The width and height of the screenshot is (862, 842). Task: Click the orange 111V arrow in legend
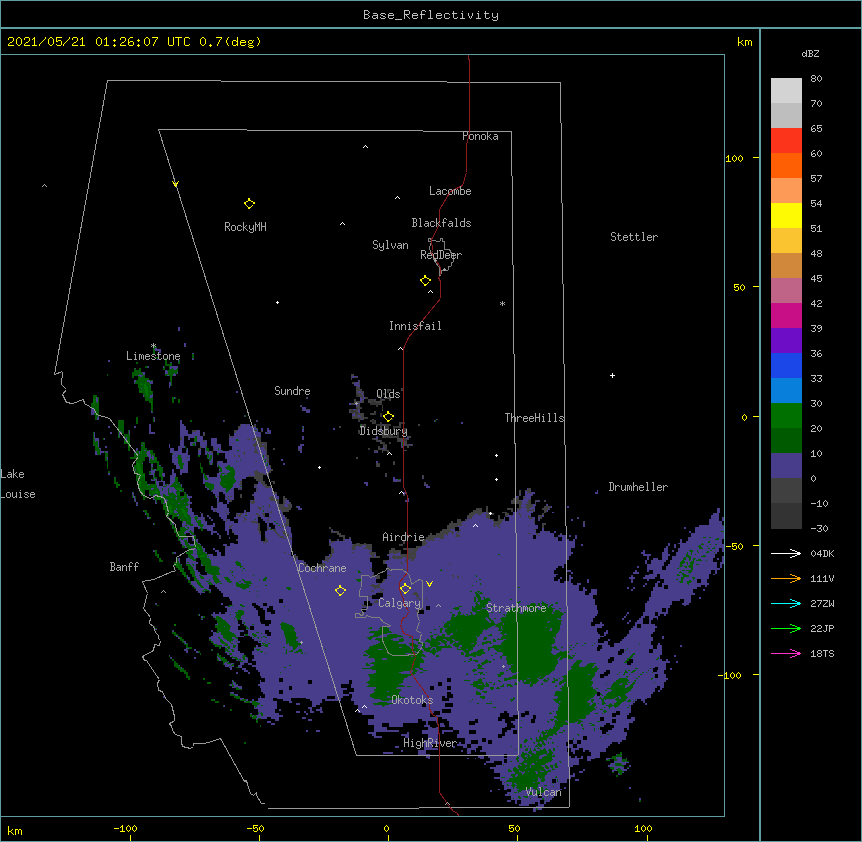[x=786, y=578]
